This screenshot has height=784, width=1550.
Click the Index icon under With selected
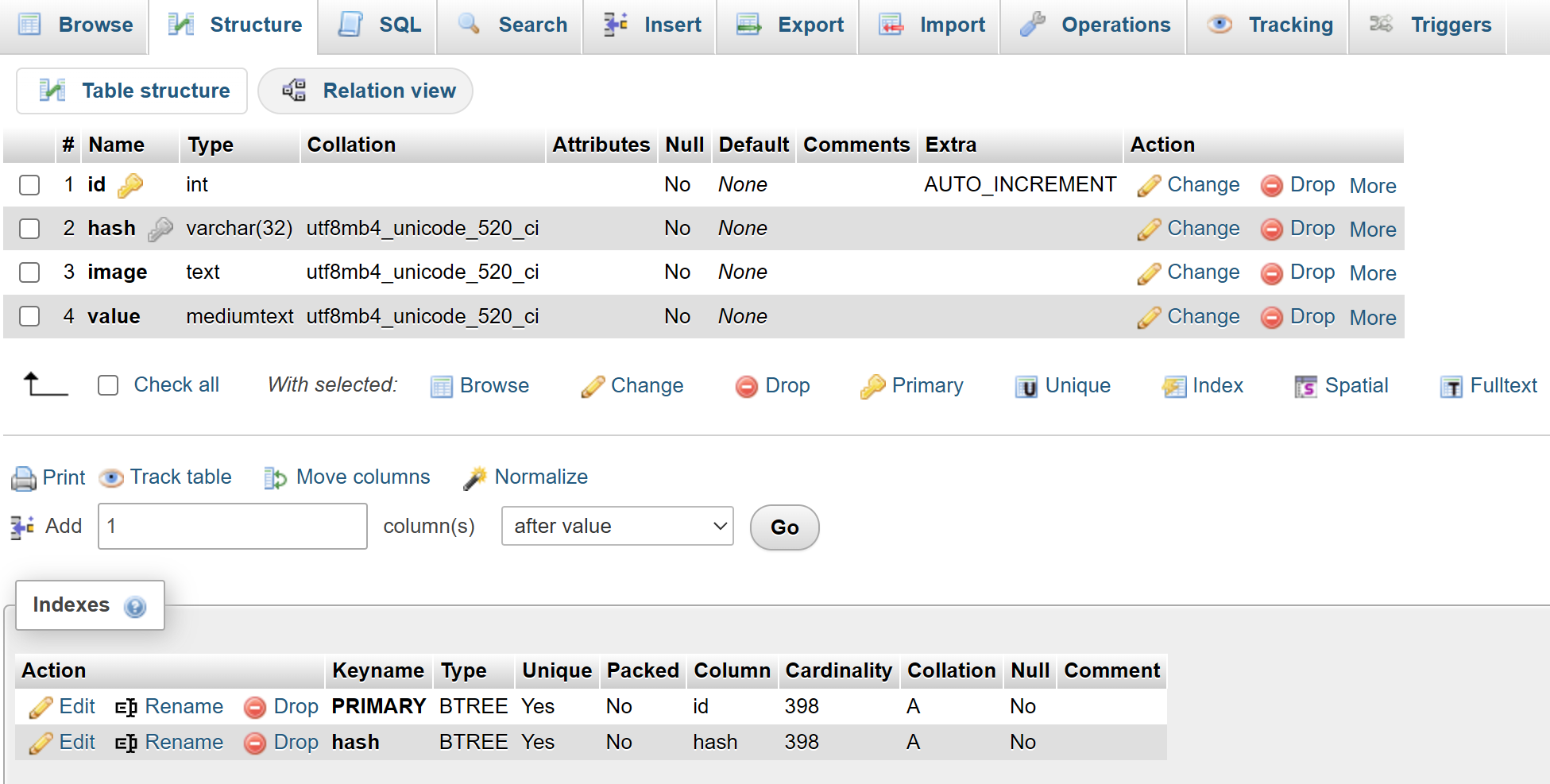coord(1174,387)
